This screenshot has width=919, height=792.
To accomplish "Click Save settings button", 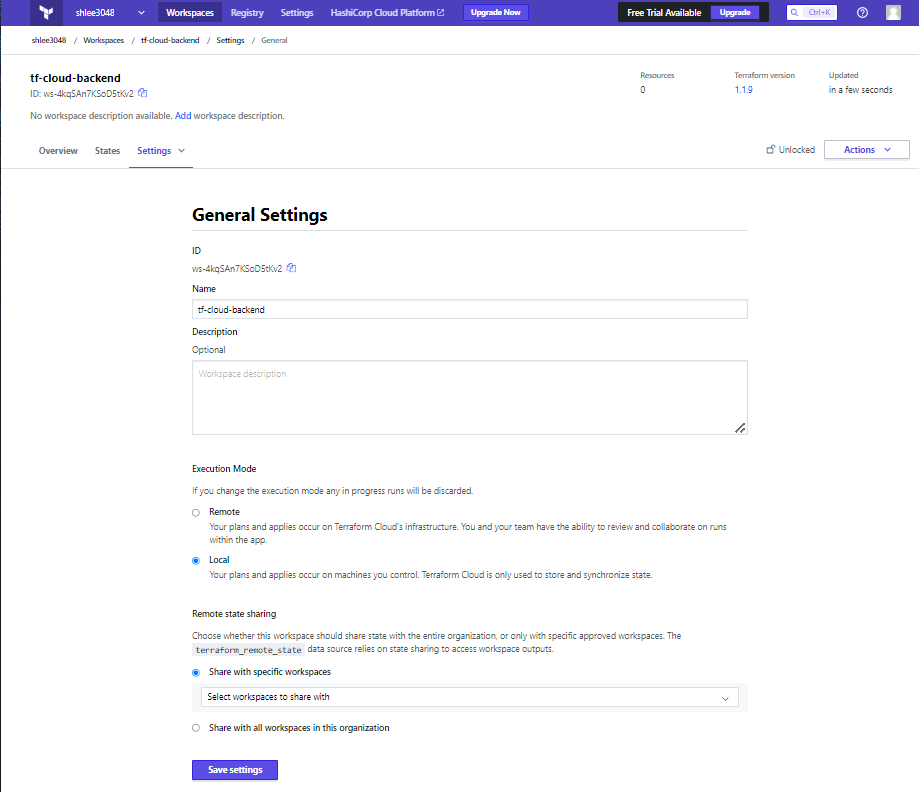I will tap(235, 770).
